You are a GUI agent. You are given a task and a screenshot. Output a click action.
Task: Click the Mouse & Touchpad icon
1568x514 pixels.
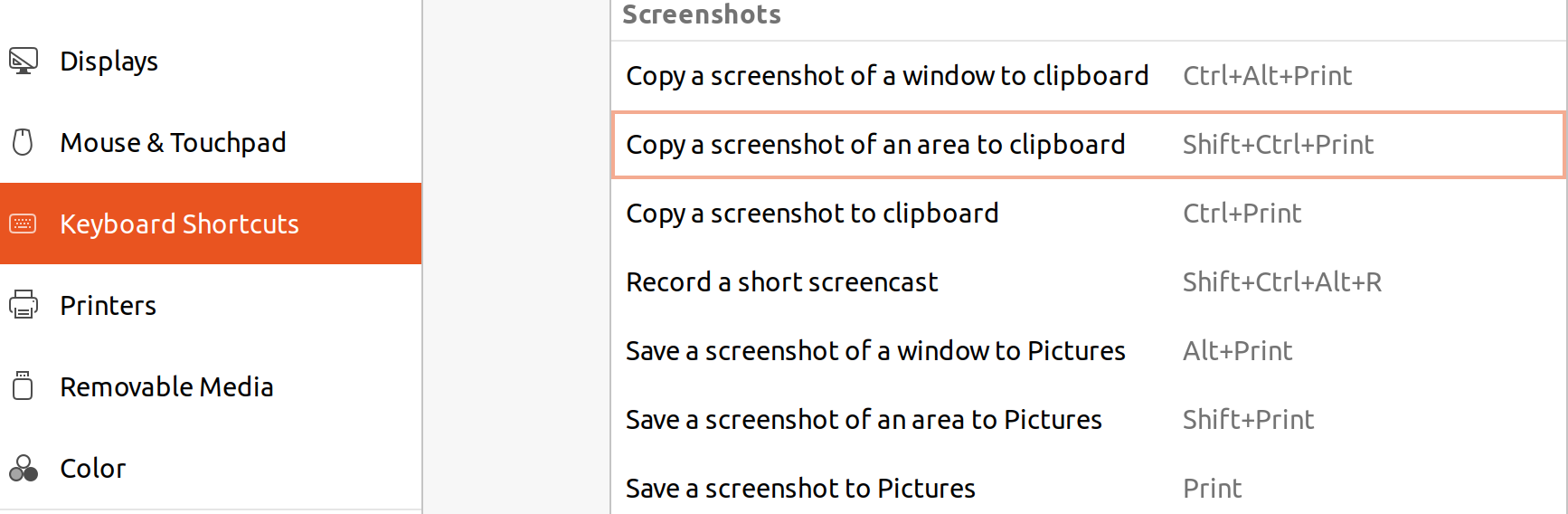[x=24, y=142]
